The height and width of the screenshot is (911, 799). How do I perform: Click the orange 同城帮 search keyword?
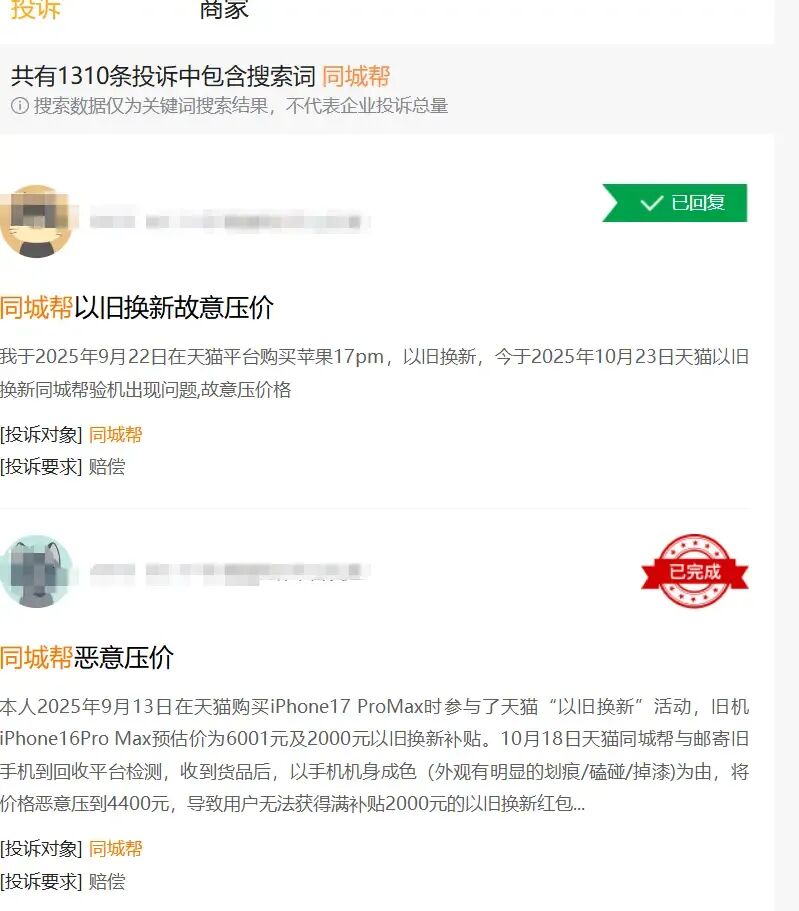point(356,76)
